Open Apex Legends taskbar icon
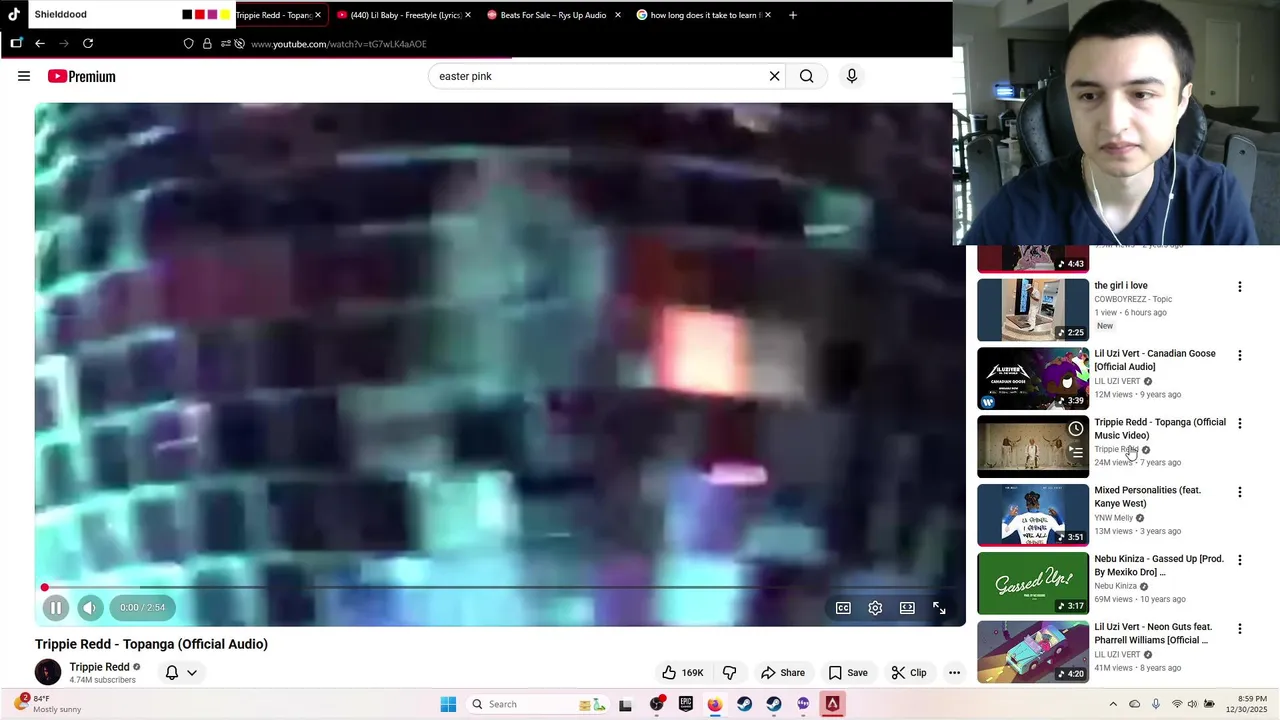This screenshot has height=720, width=1280. pyautogui.click(x=832, y=704)
